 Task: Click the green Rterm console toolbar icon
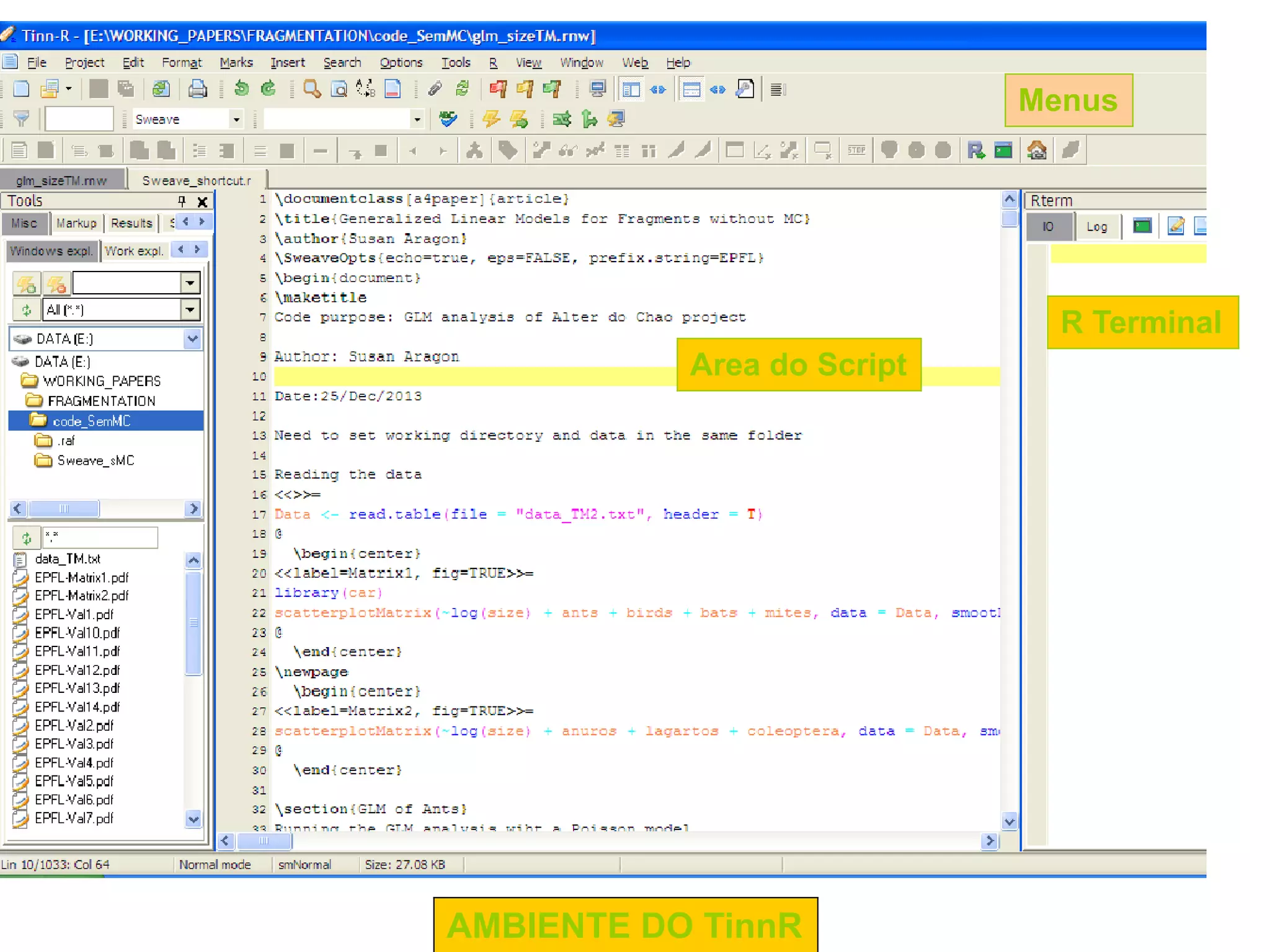(1003, 150)
